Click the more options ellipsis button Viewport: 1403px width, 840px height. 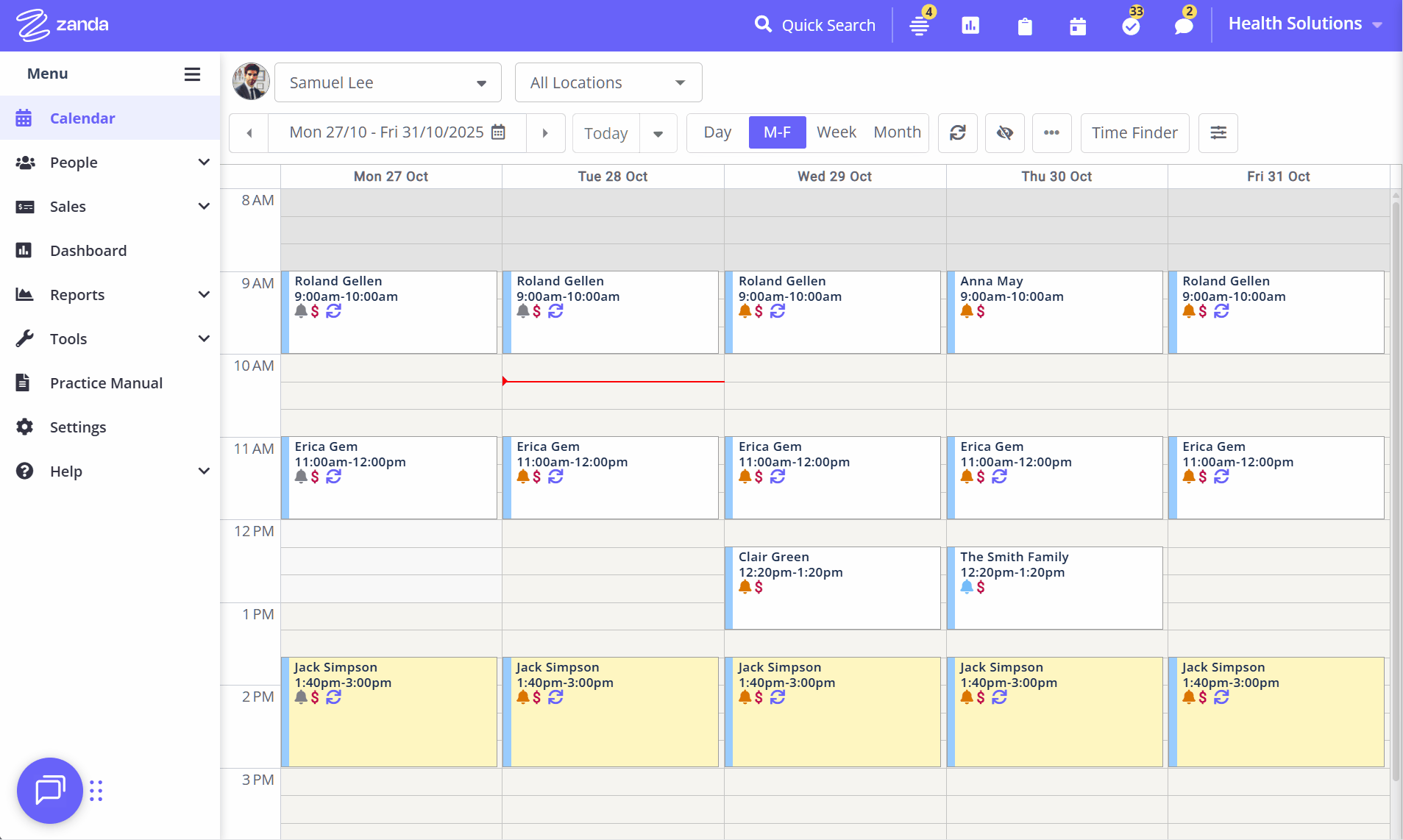coord(1051,133)
